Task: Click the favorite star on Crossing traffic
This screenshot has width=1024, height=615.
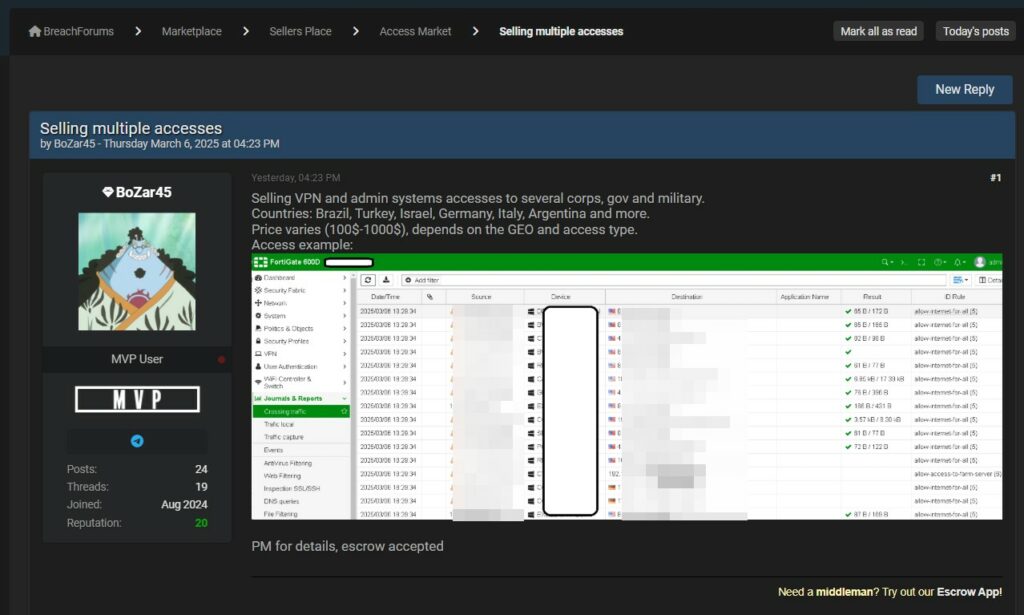Action: click(x=344, y=411)
